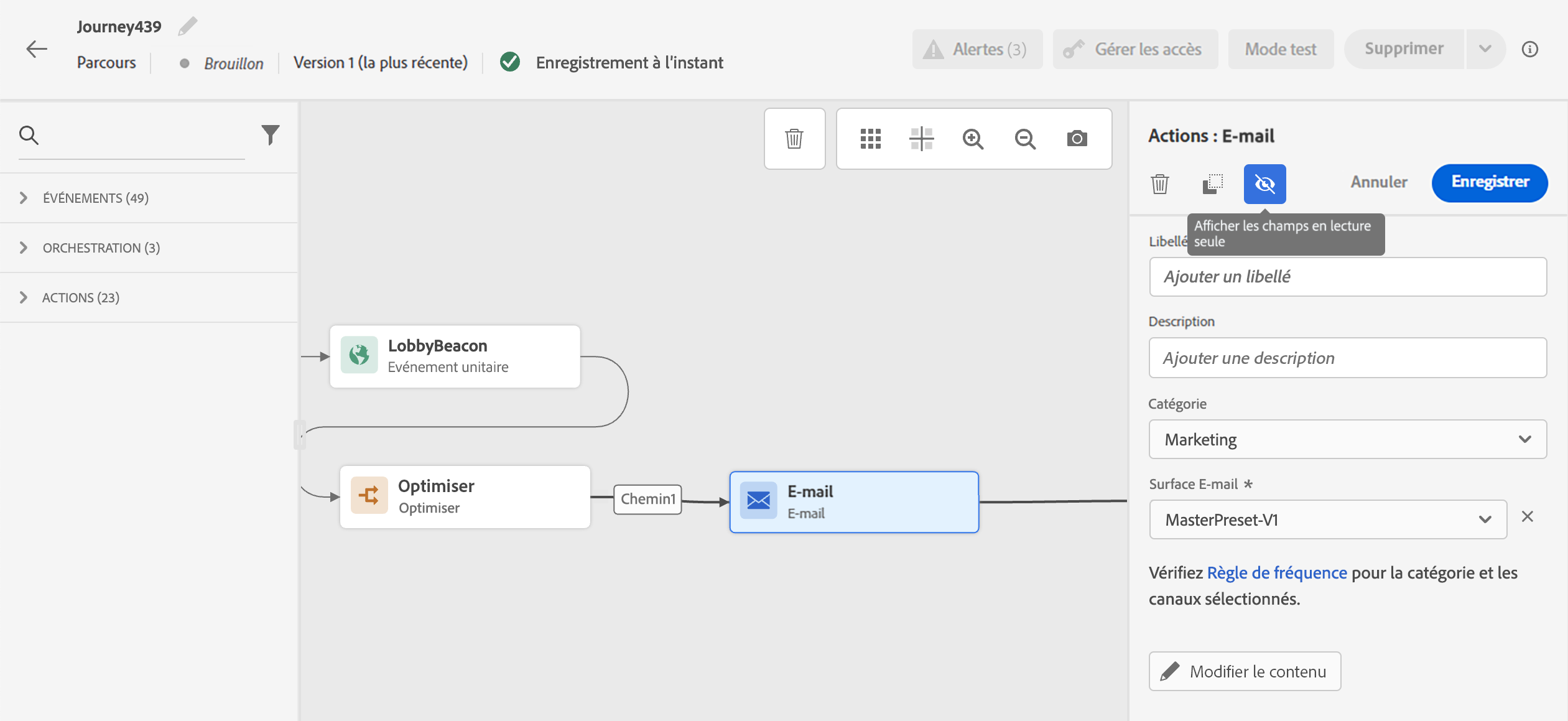Click the canvas trash delete icon
The image size is (1568, 721).
pos(794,139)
